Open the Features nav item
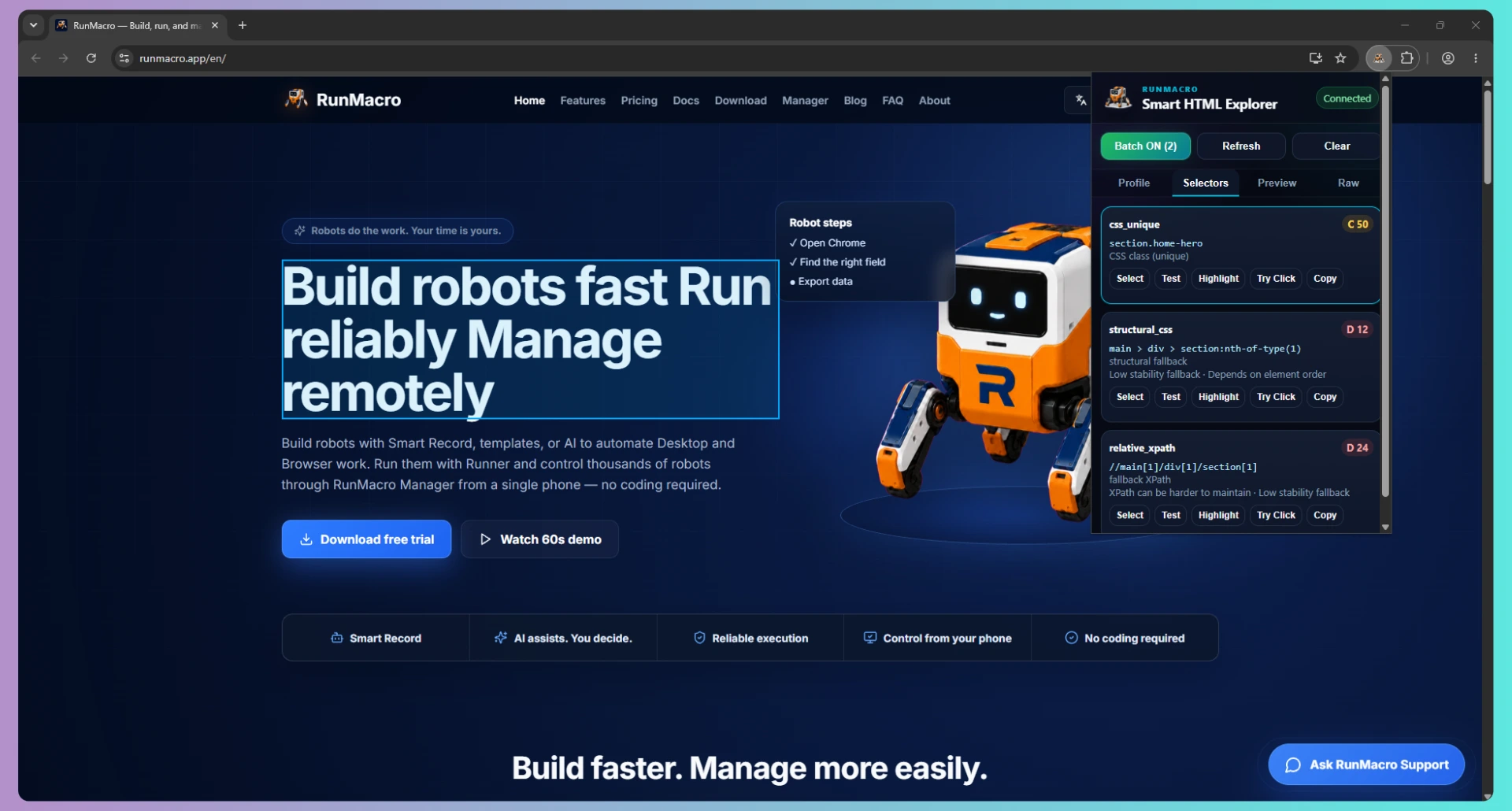This screenshot has height=811, width=1512. pos(583,100)
